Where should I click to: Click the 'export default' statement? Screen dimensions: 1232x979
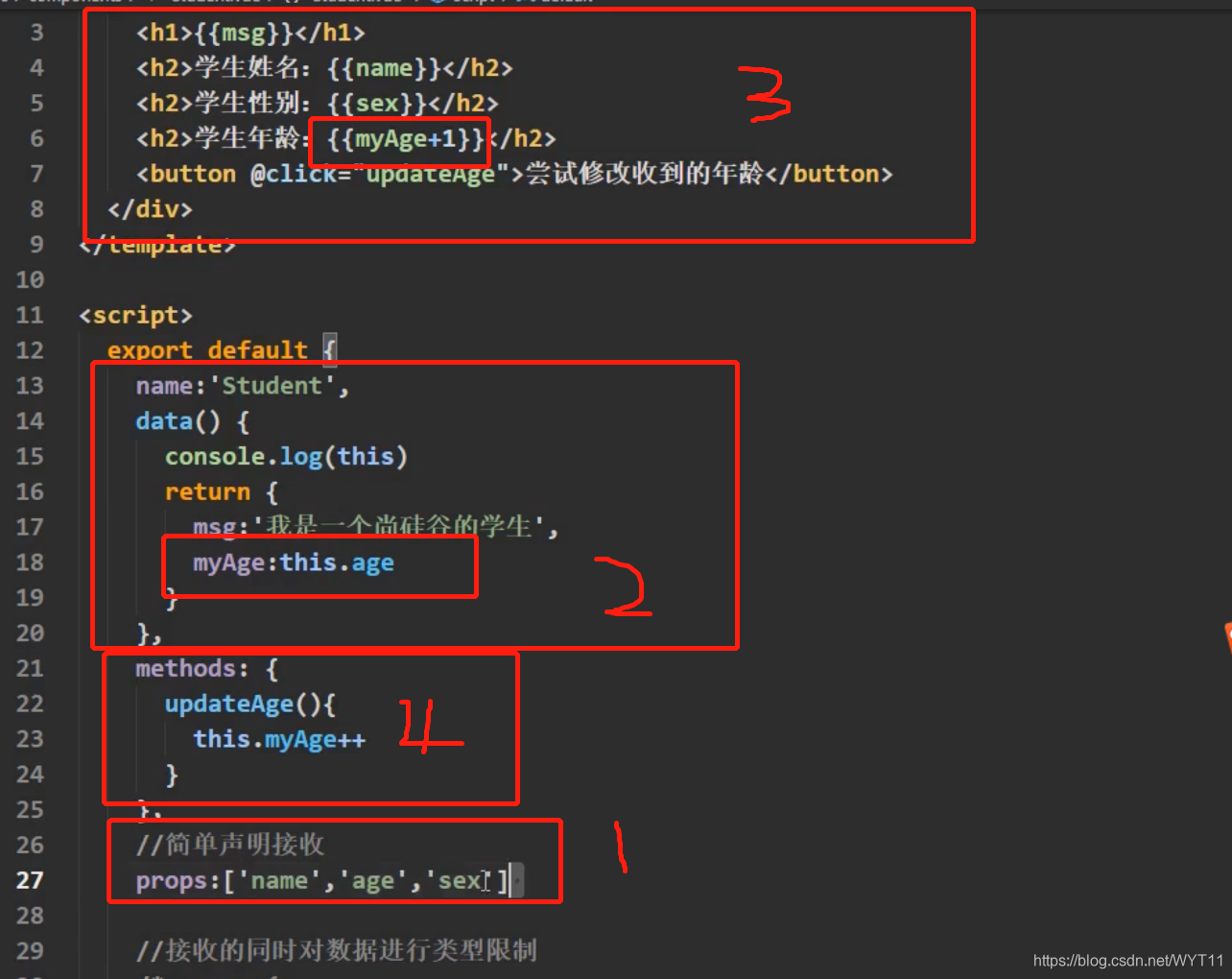pos(207,350)
